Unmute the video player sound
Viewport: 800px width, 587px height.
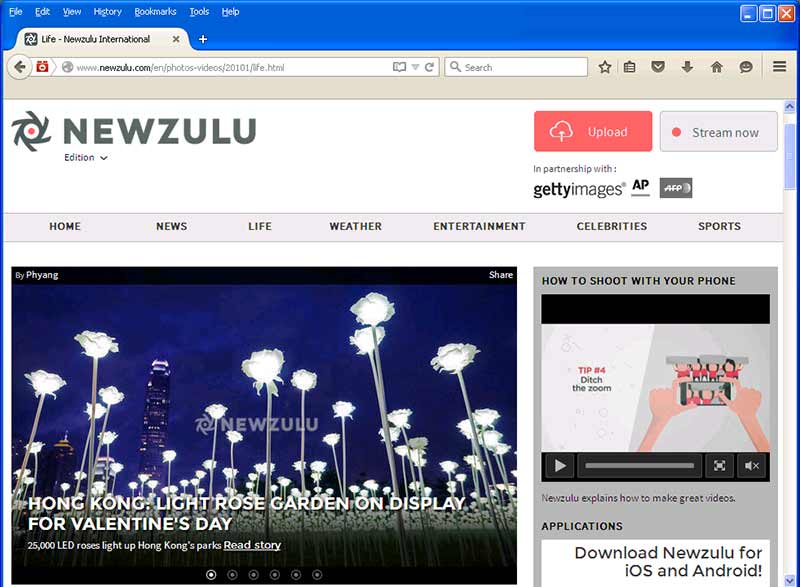point(751,466)
